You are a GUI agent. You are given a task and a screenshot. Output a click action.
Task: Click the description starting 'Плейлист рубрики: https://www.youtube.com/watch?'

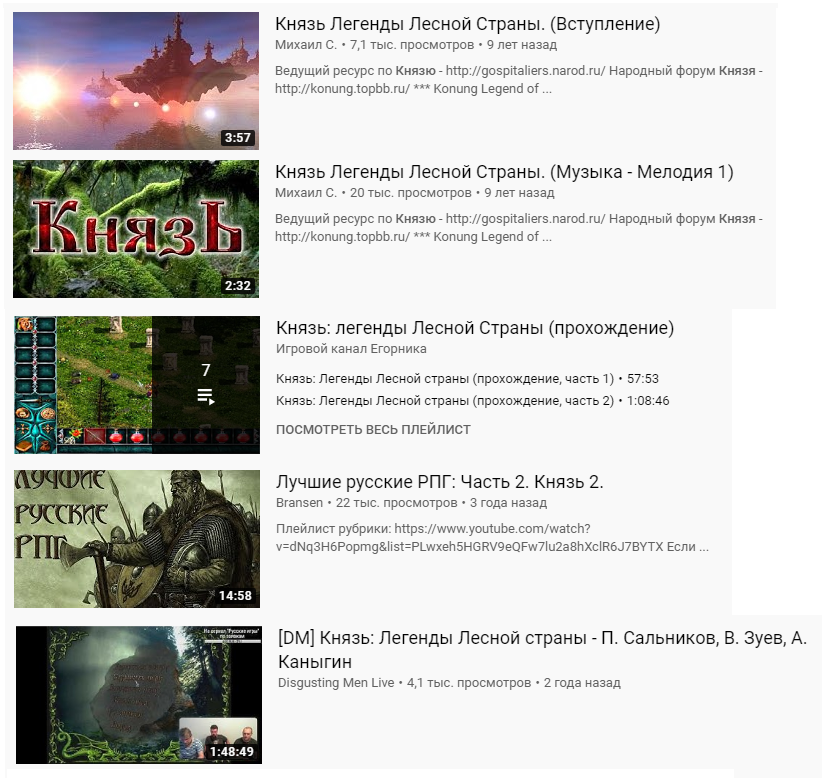tap(492, 538)
